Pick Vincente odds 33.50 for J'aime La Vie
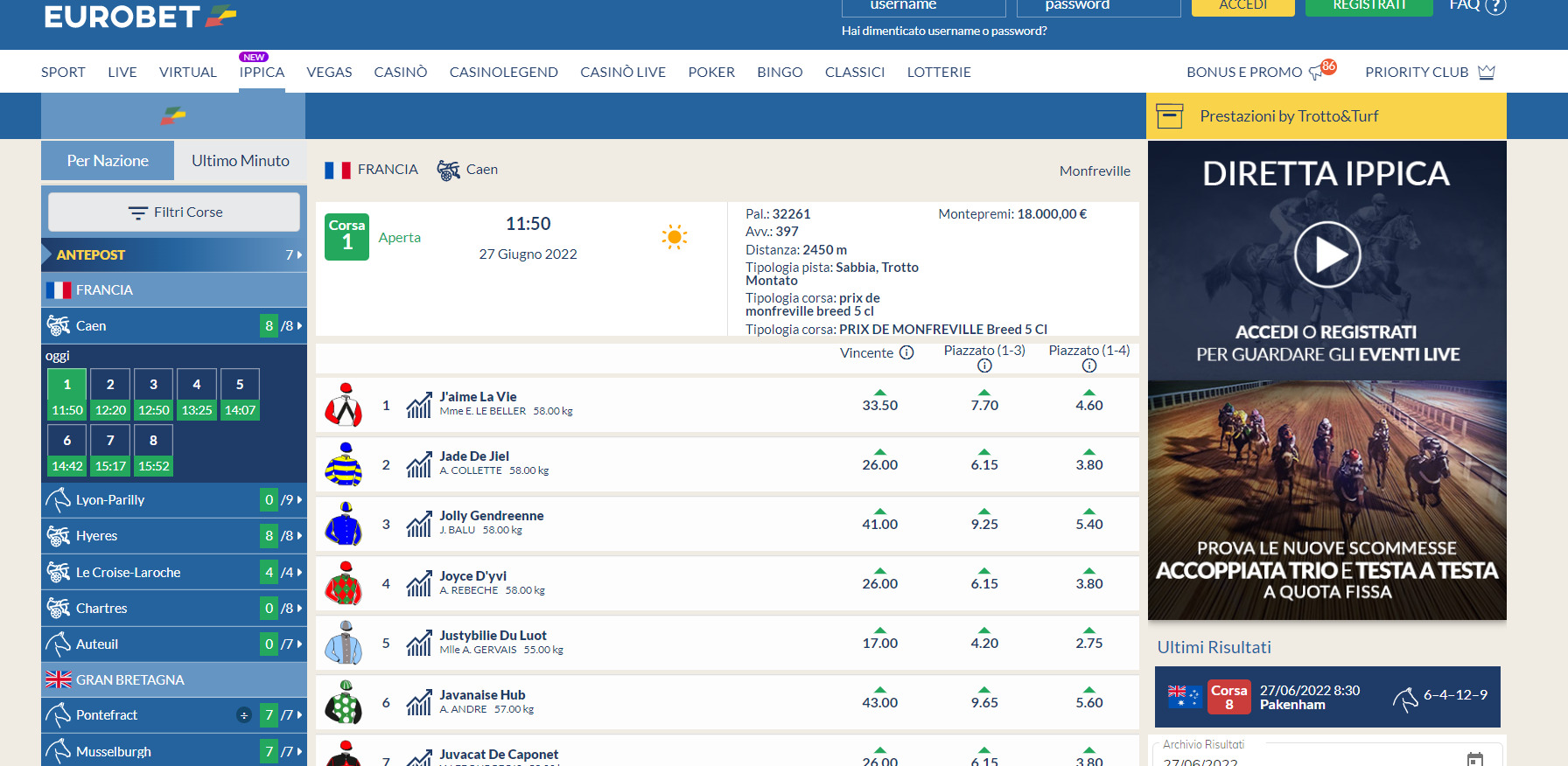This screenshot has width=1568, height=766. (880, 405)
